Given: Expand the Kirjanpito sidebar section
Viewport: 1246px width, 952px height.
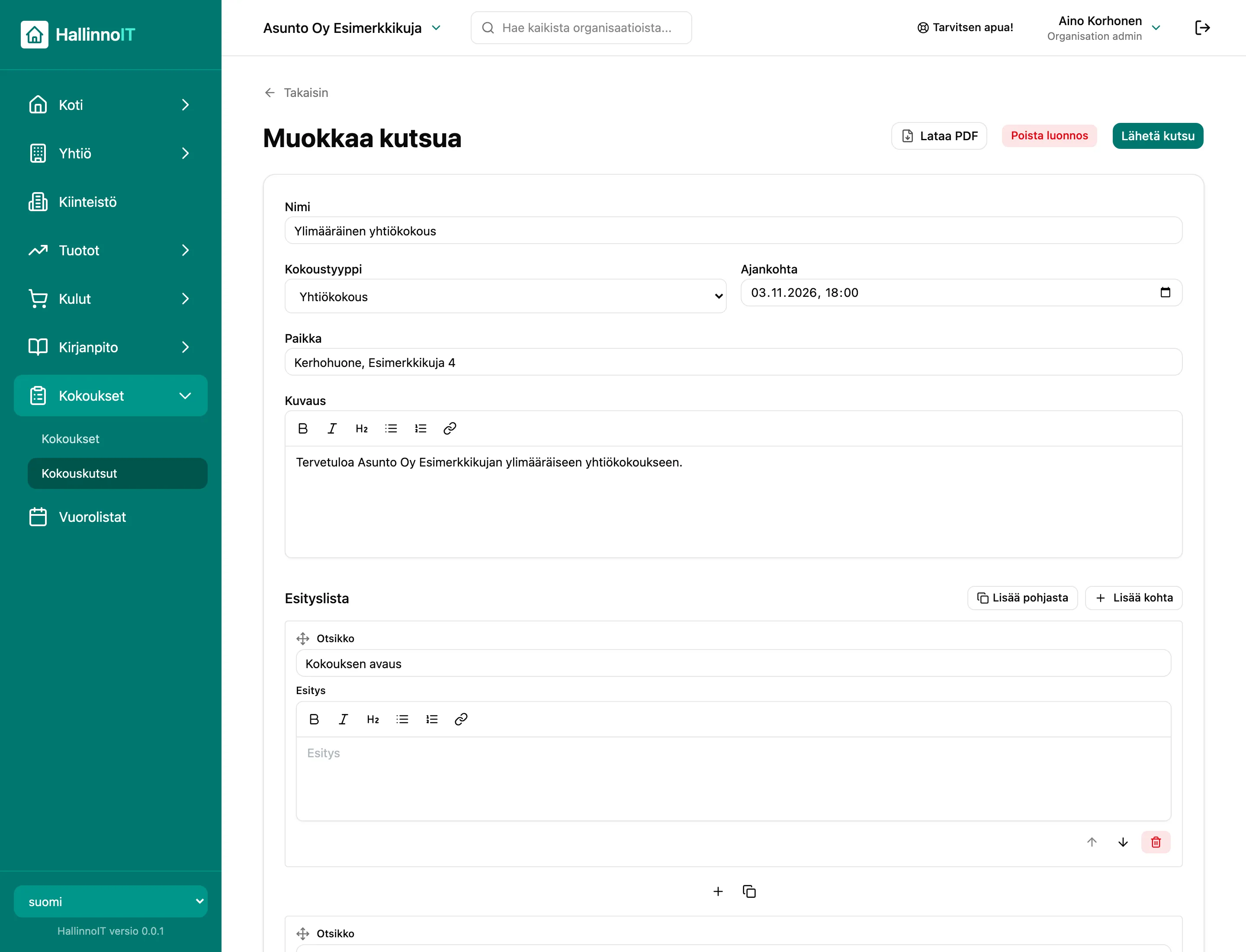Looking at the screenshot, I should click(110, 347).
